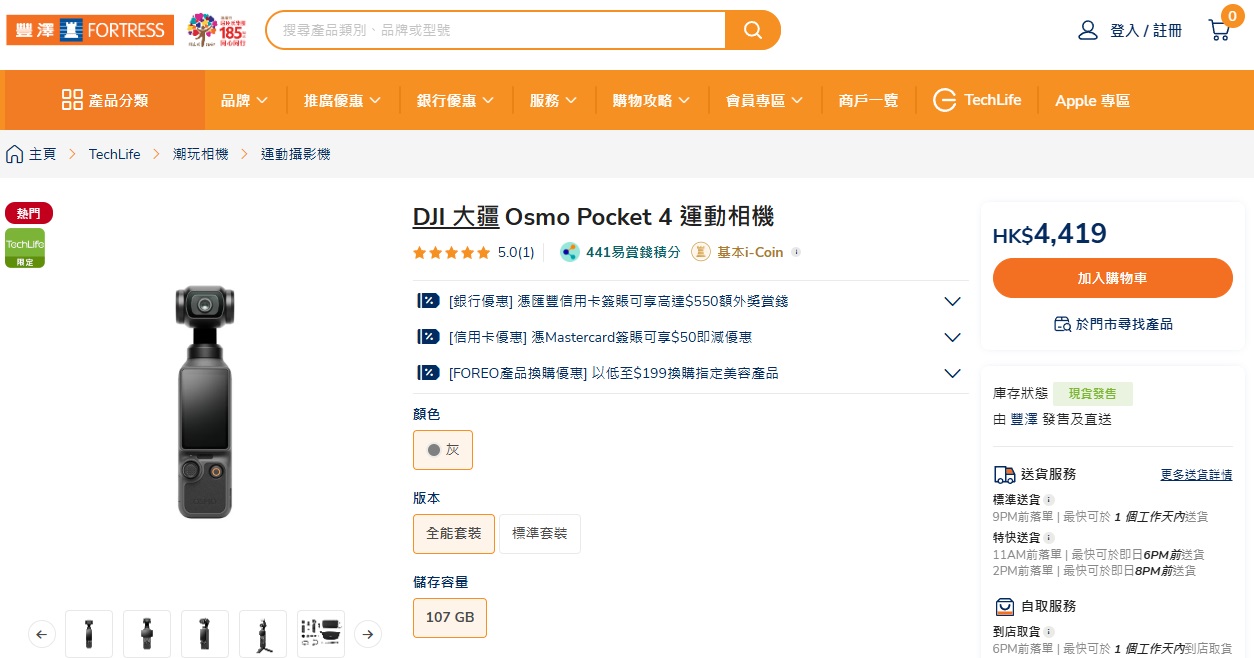Click the 加入購物車 button

1112,278
